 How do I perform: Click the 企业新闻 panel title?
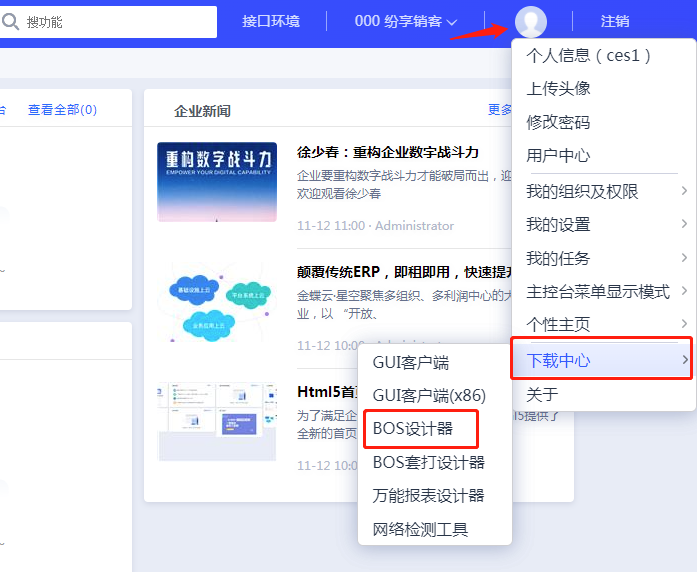(x=202, y=111)
